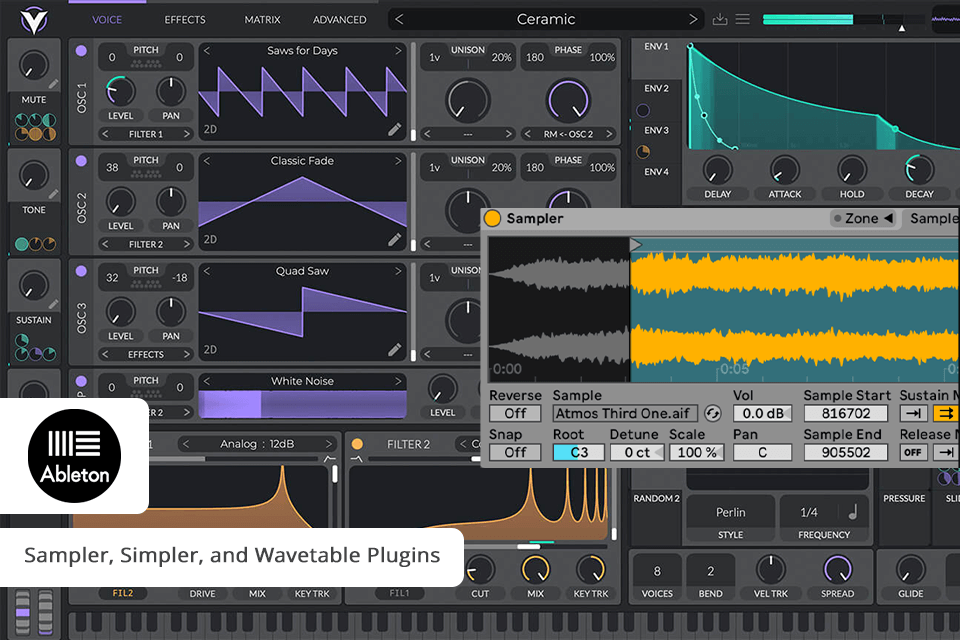The height and width of the screenshot is (640, 960).
Task: Open the hamburger menu icon
Action: tap(743, 20)
